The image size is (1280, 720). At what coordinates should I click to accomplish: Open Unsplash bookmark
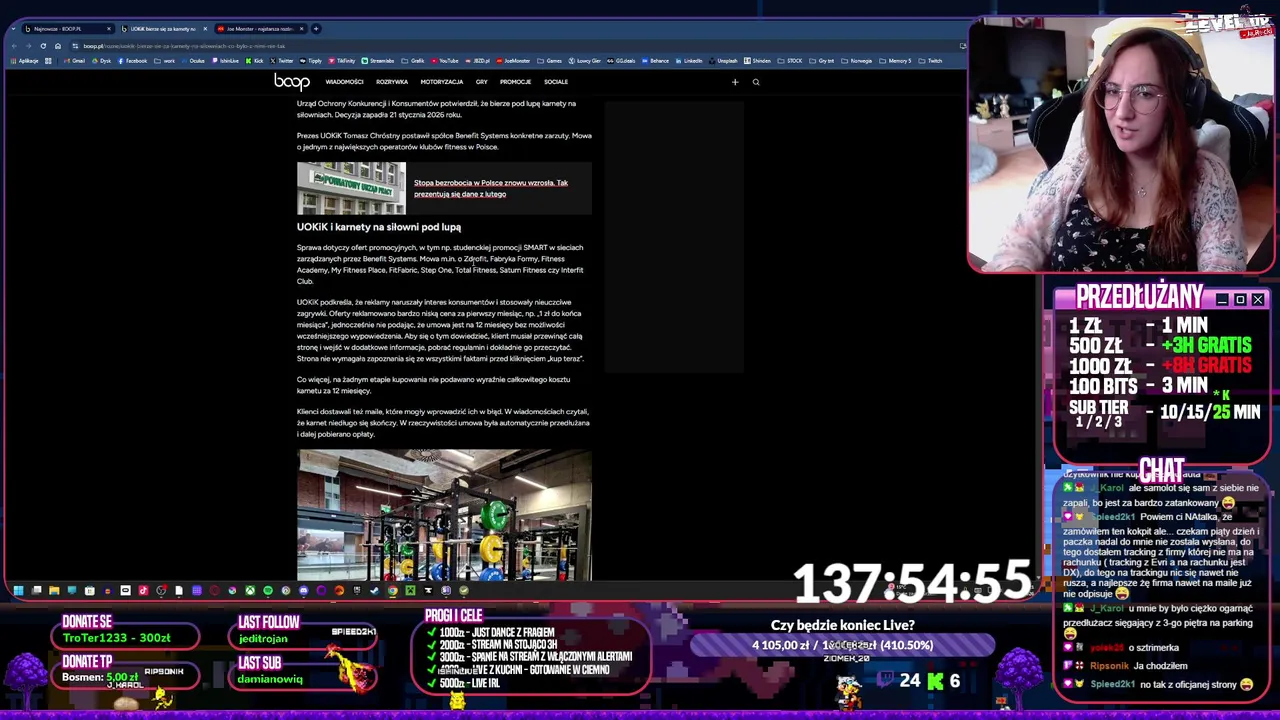[723, 61]
